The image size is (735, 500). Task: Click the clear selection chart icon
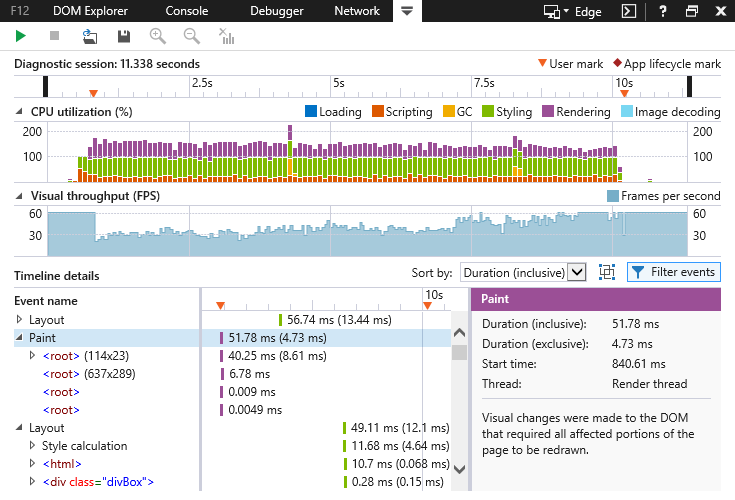pos(226,37)
